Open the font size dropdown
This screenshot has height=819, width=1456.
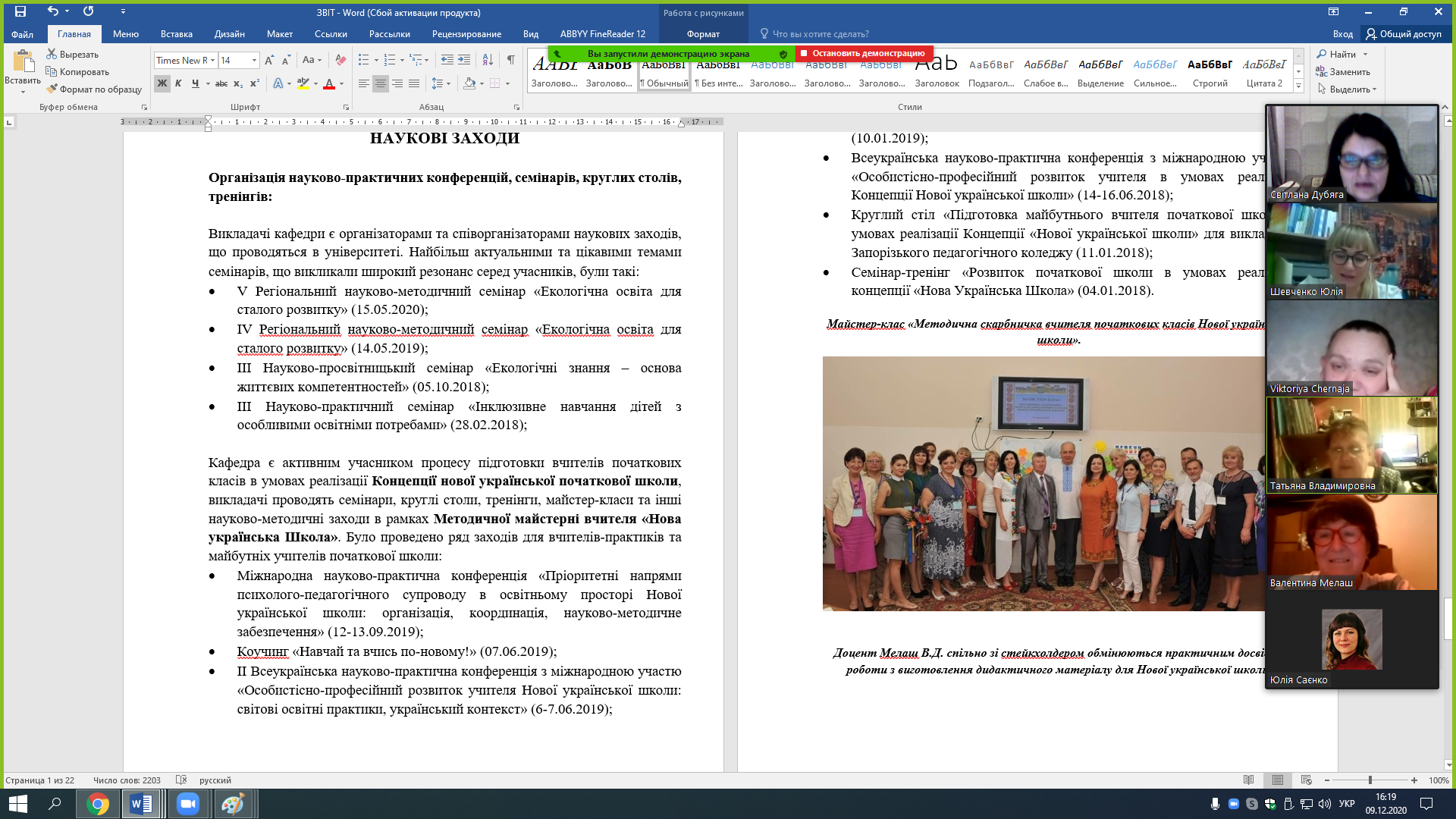pos(255,61)
